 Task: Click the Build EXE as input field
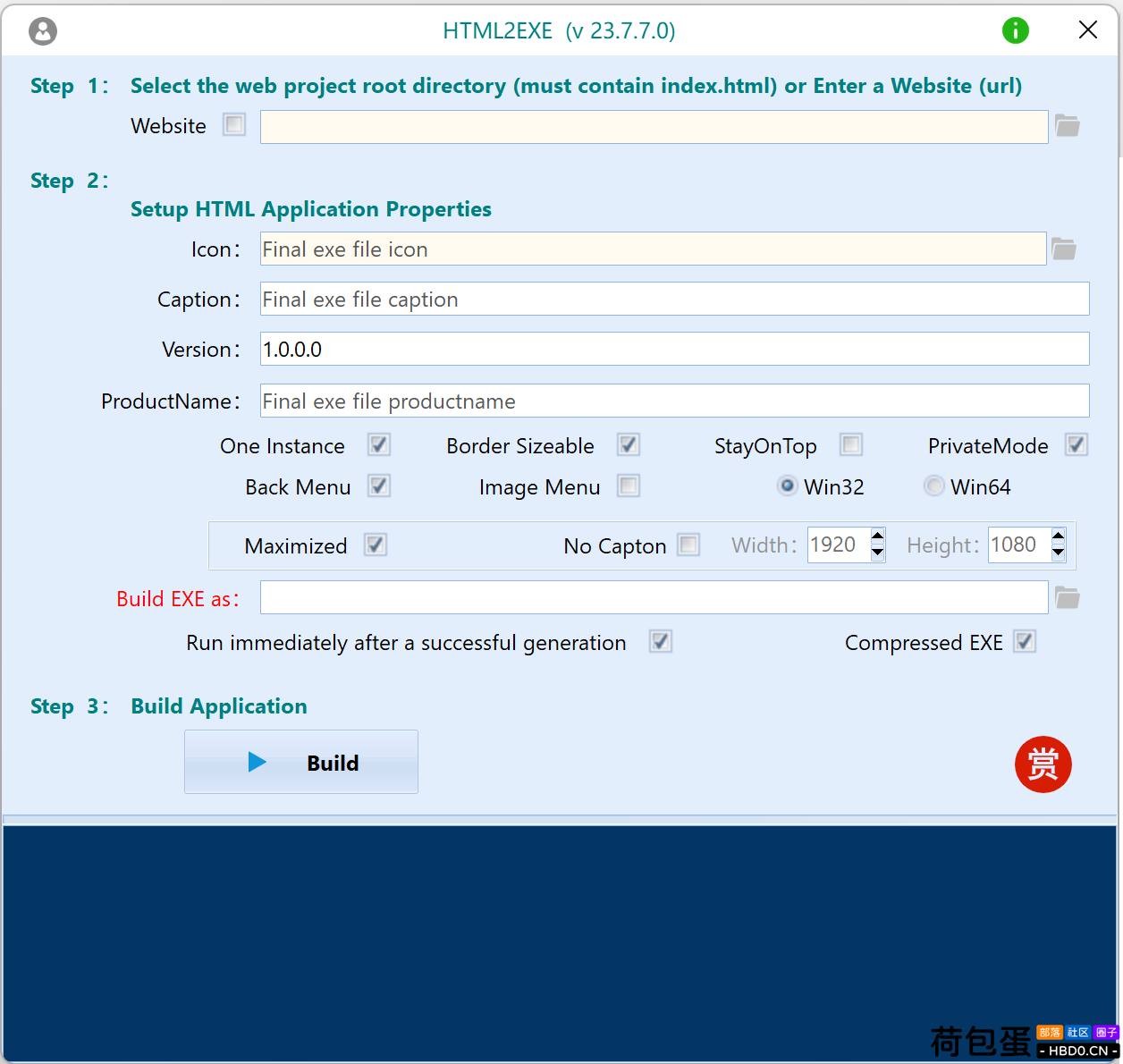point(654,597)
